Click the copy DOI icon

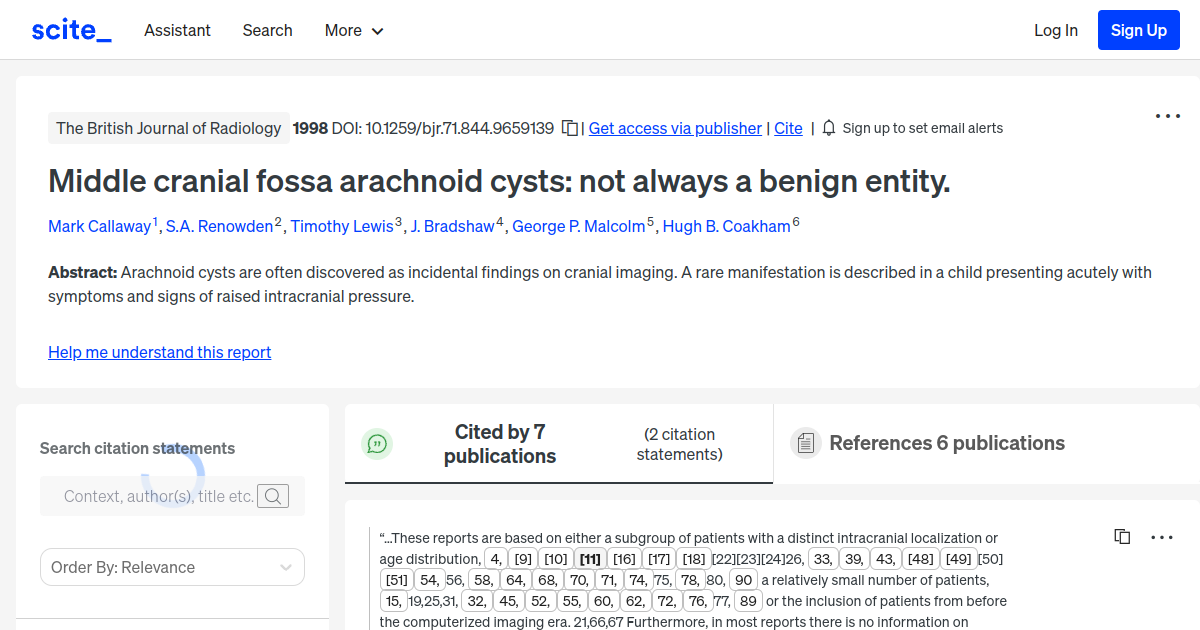(568, 128)
